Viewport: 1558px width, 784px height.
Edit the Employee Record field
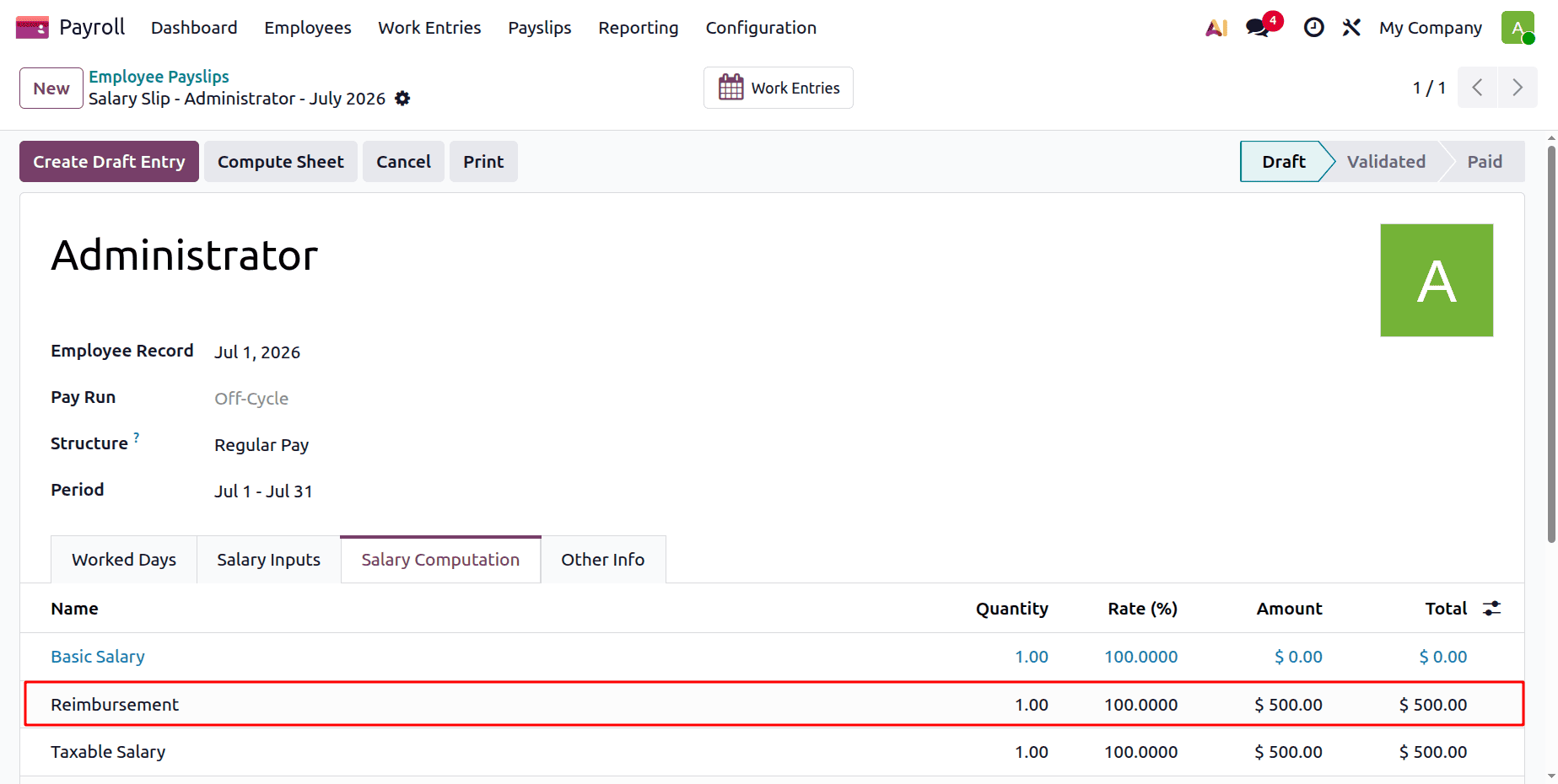coord(257,352)
